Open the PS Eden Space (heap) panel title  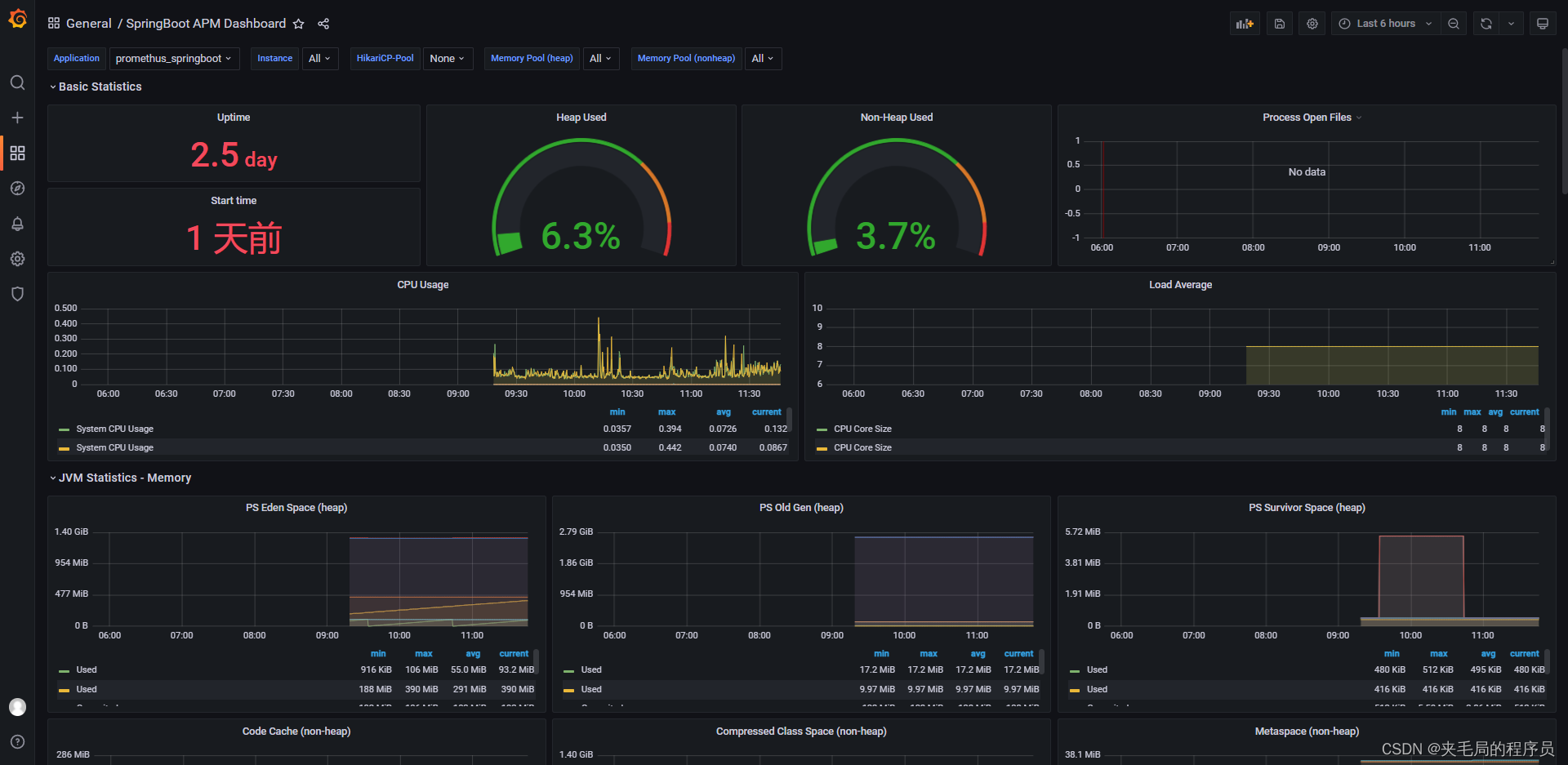(296, 508)
